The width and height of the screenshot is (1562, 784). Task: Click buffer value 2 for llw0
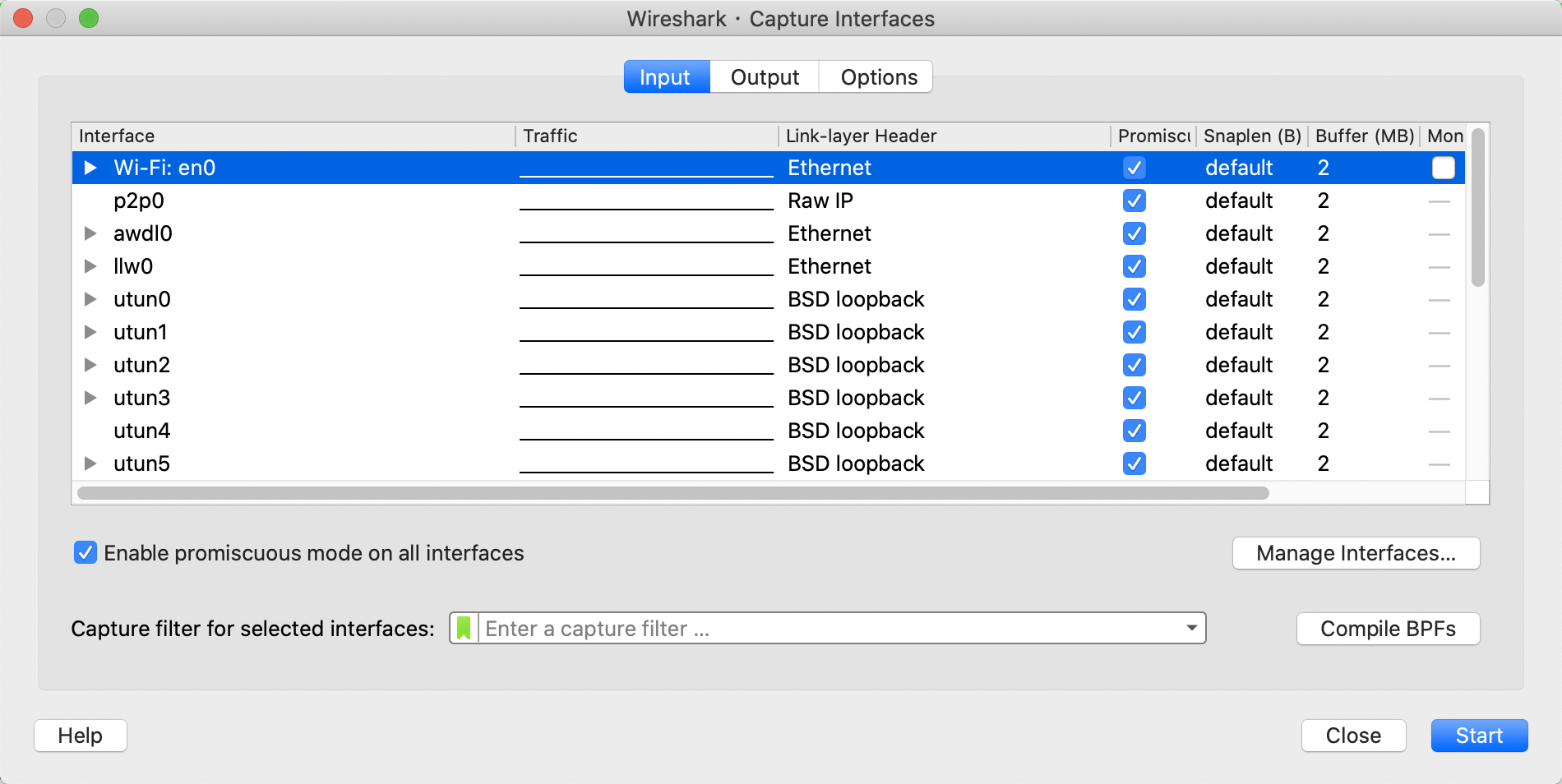(x=1324, y=266)
